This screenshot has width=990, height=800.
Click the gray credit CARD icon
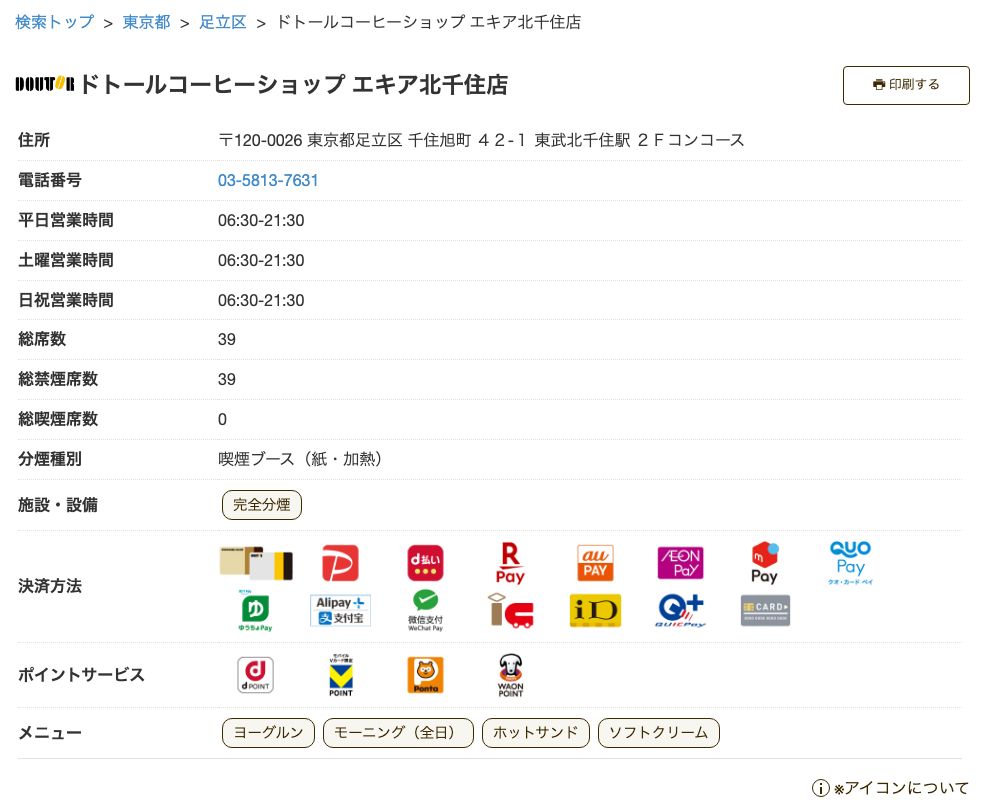click(765, 611)
